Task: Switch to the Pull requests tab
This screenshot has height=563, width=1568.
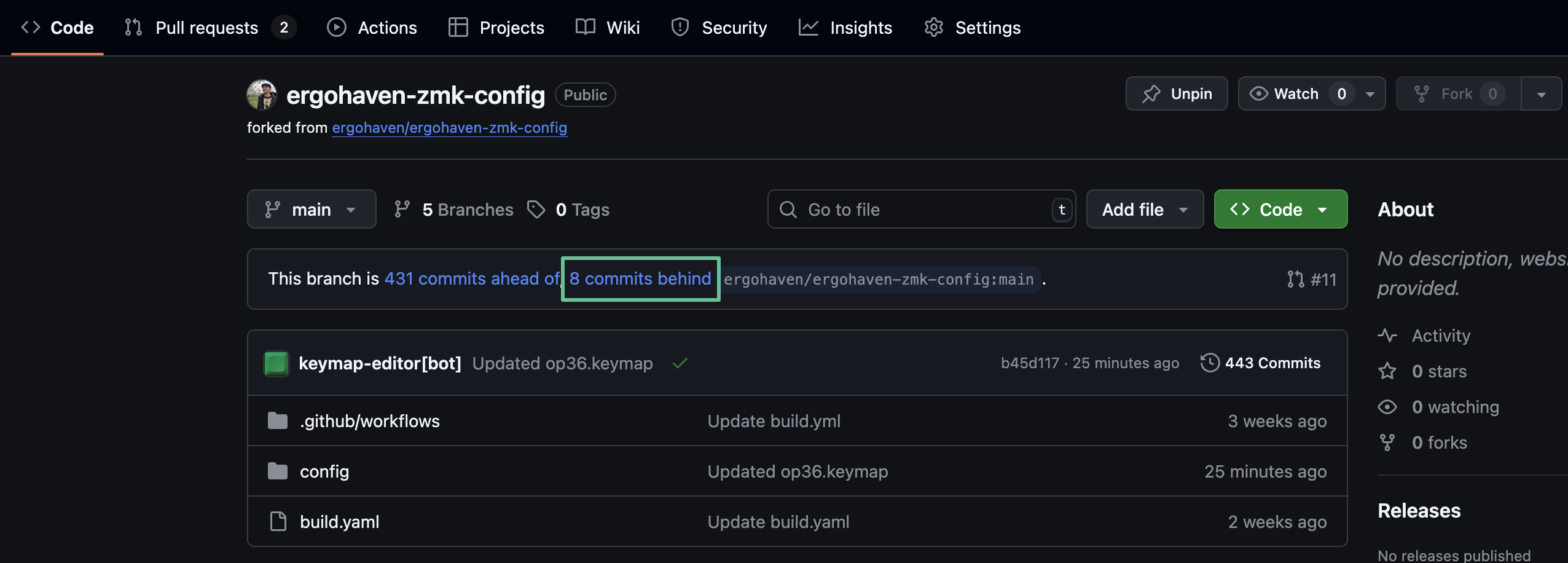Action: click(x=206, y=28)
